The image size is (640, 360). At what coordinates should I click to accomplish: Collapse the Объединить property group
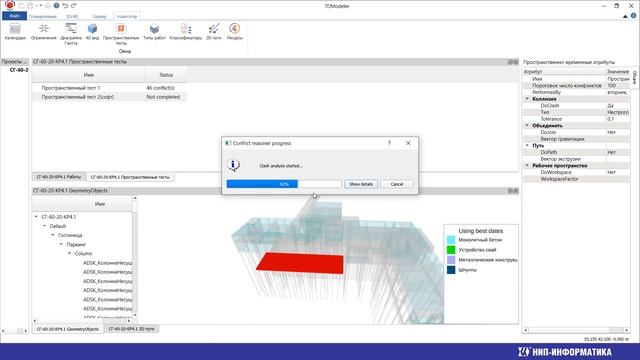[527, 125]
